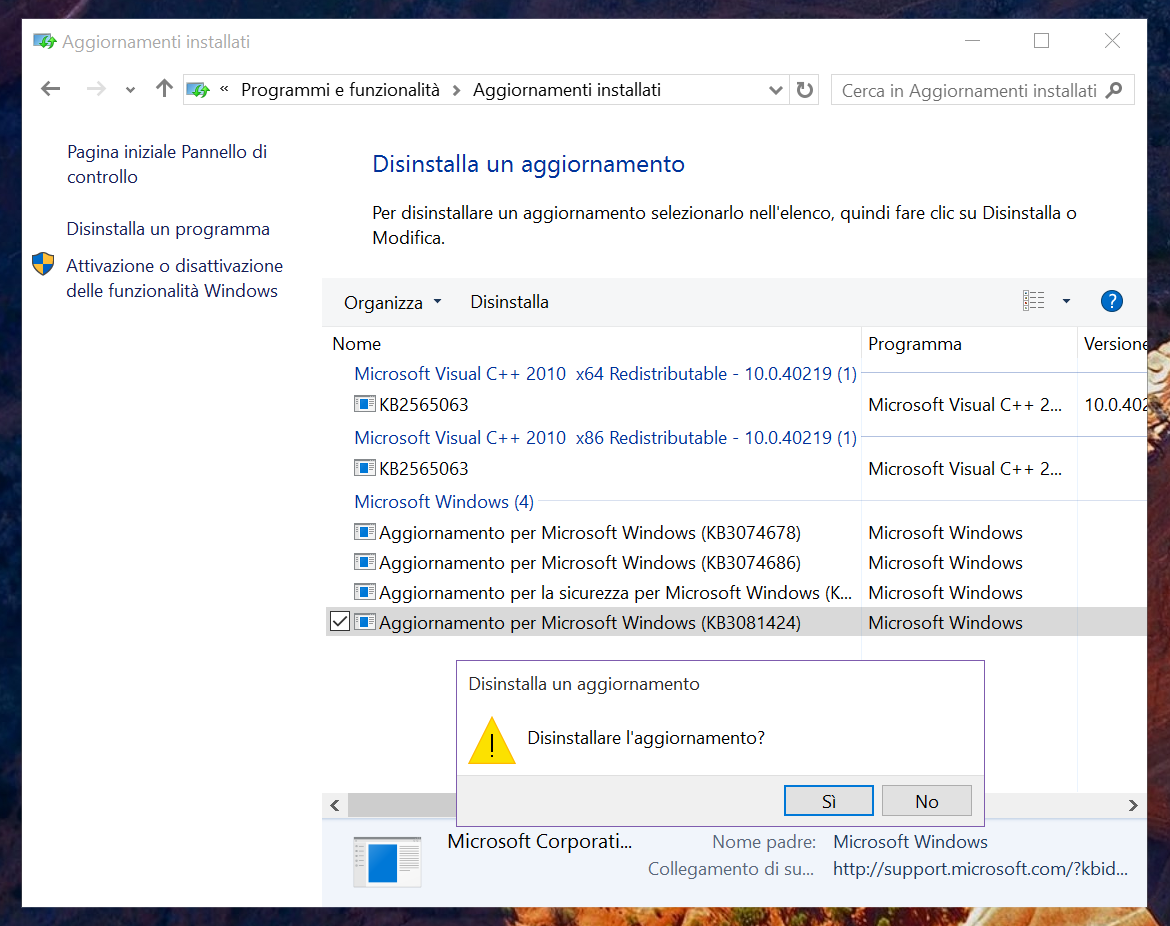Click the yellow warning icon in dialog
The height and width of the screenshot is (926, 1170).
(492, 741)
